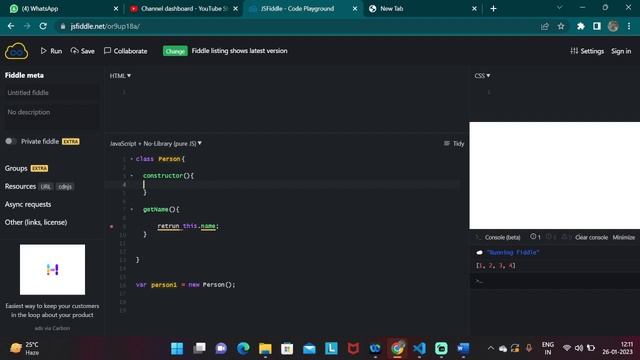
Task: Open Microsoft Edge from the taskbar
Action: (x=243, y=349)
